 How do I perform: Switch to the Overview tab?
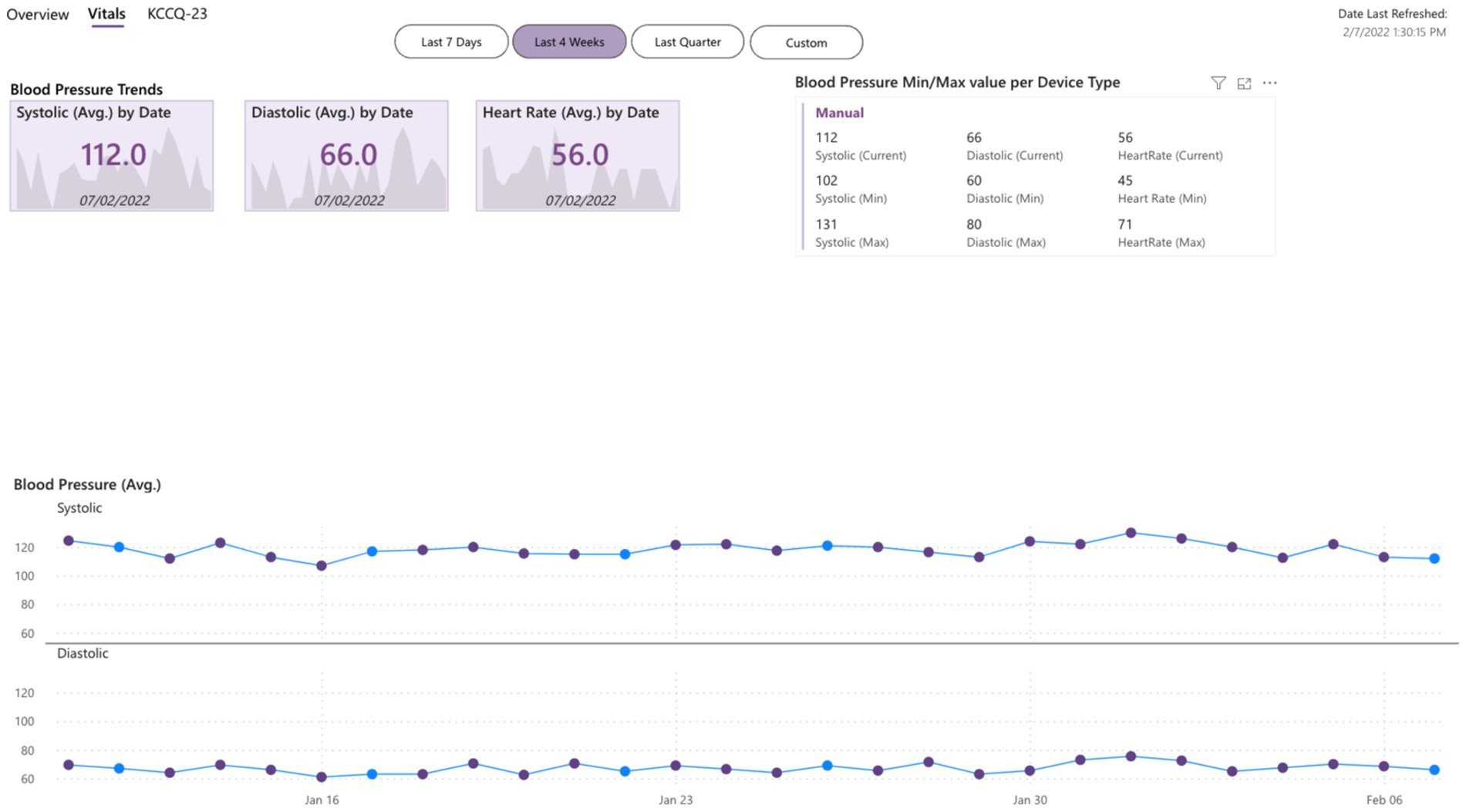(37, 14)
